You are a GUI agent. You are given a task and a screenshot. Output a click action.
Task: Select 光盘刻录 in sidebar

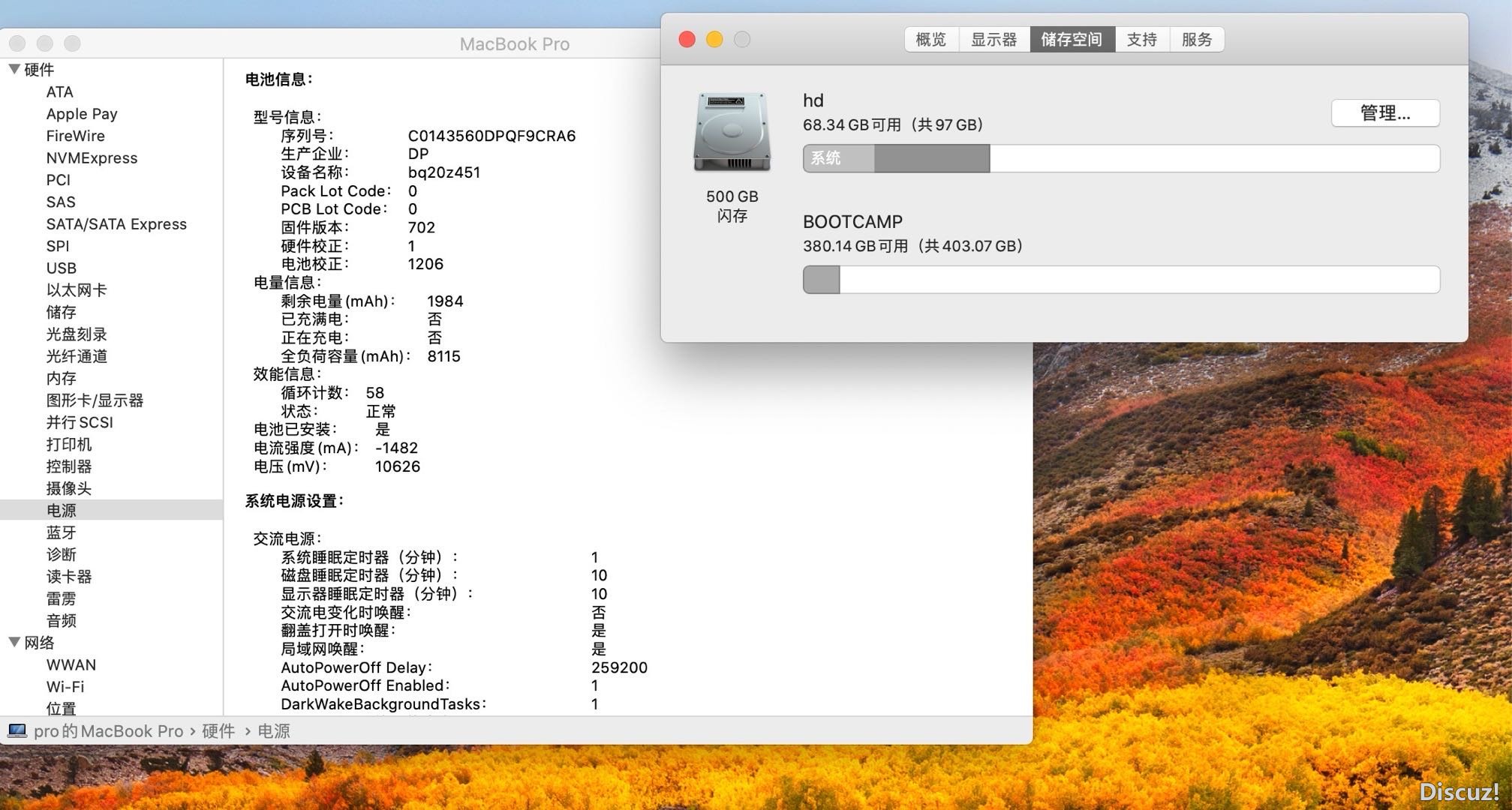pyautogui.click(x=77, y=334)
